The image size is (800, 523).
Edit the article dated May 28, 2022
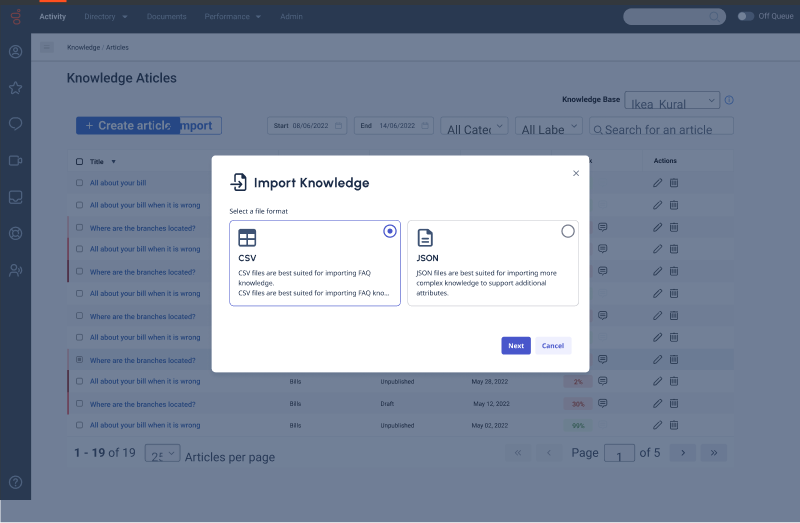click(658, 381)
